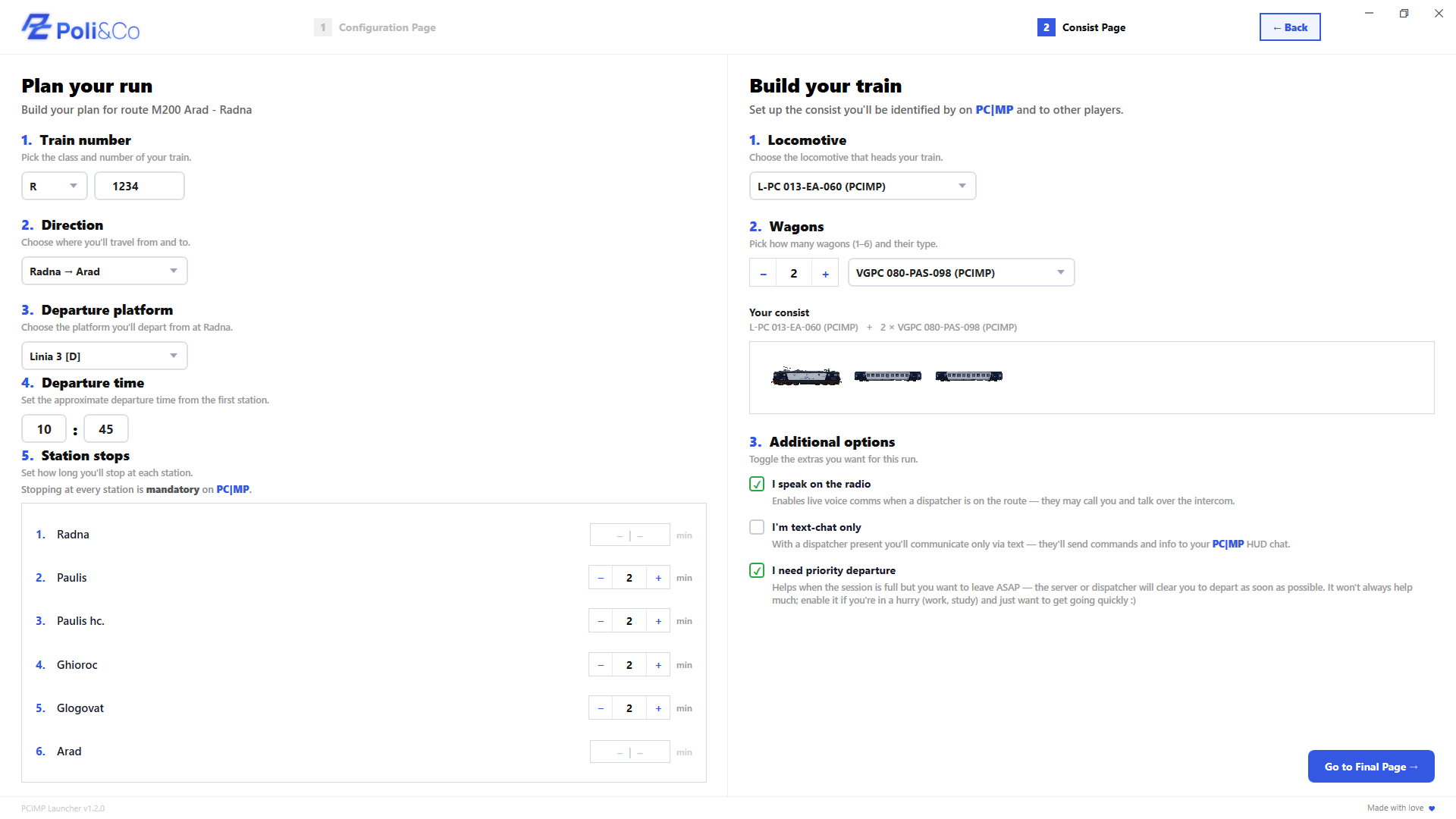The height and width of the screenshot is (819, 1456).
Task: Decrease the Paulis stop duration
Action: [x=601, y=578]
